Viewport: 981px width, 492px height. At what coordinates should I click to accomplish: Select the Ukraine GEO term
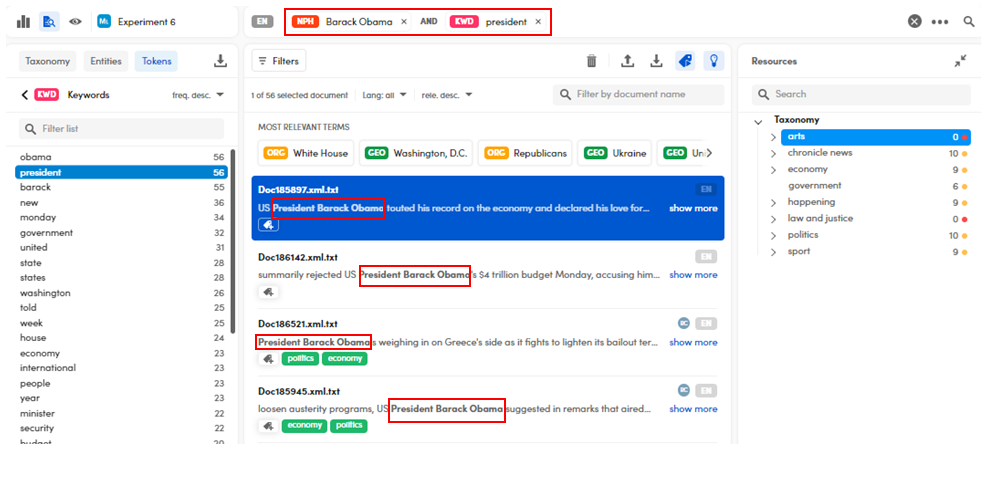614,153
